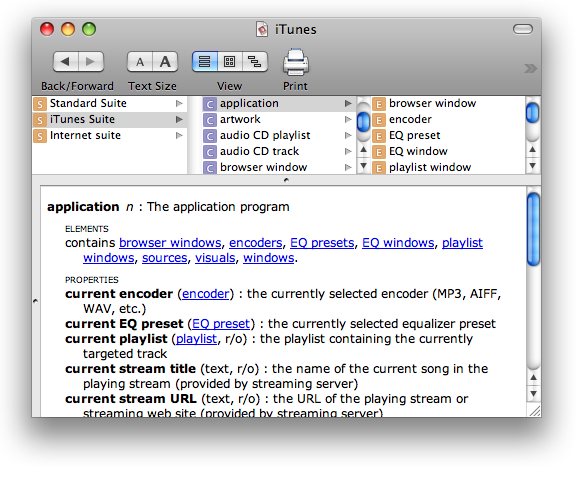The width and height of the screenshot is (581, 479).
Task: Select Internet suite in the suites column
Action: [x=110, y=135]
